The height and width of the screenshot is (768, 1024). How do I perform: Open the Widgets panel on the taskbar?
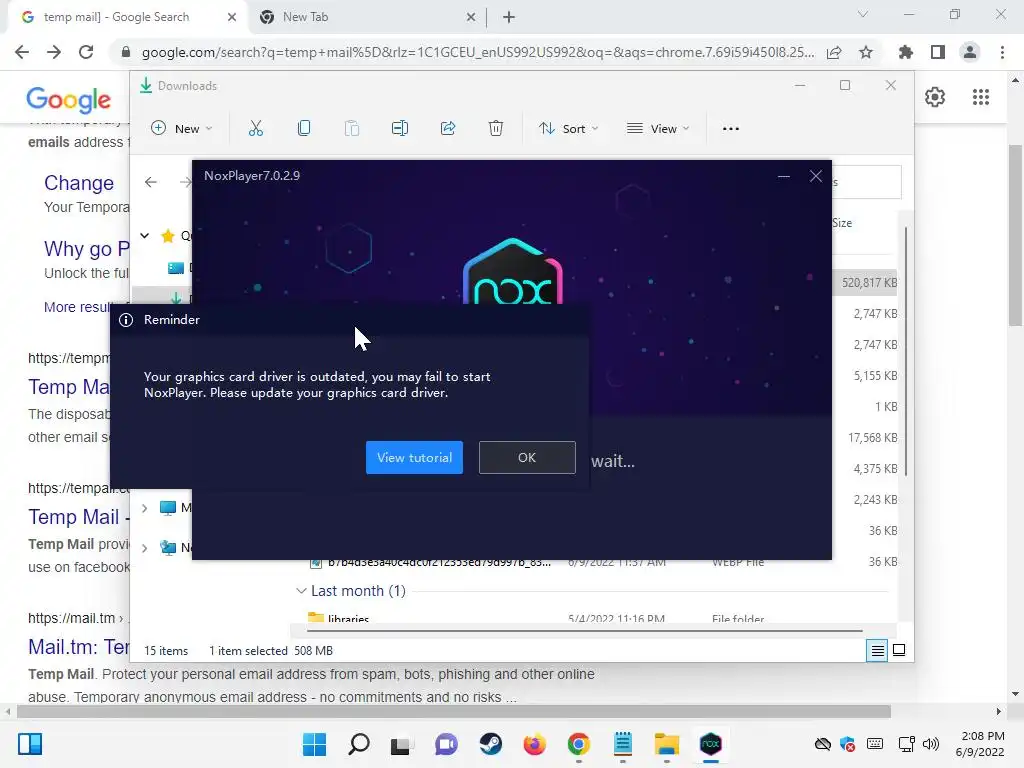pyautogui.click(x=30, y=744)
